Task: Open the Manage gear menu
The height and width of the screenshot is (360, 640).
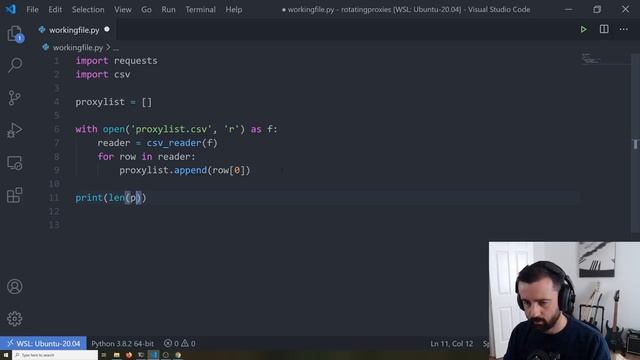Action: 15,319
